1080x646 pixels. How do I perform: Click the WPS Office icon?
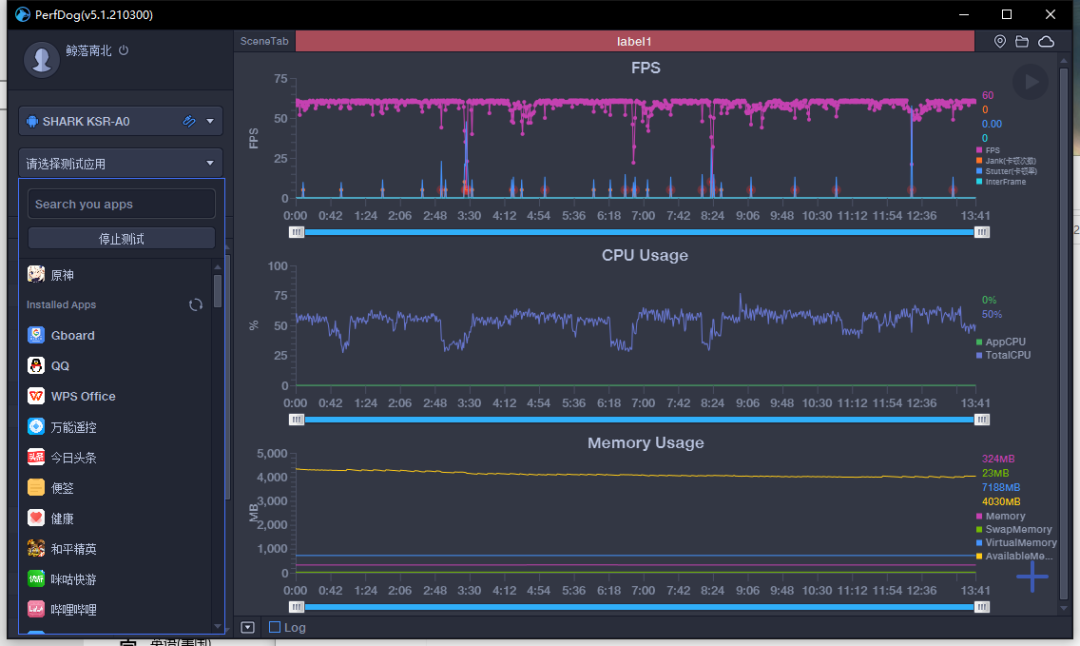coord(36,396)
